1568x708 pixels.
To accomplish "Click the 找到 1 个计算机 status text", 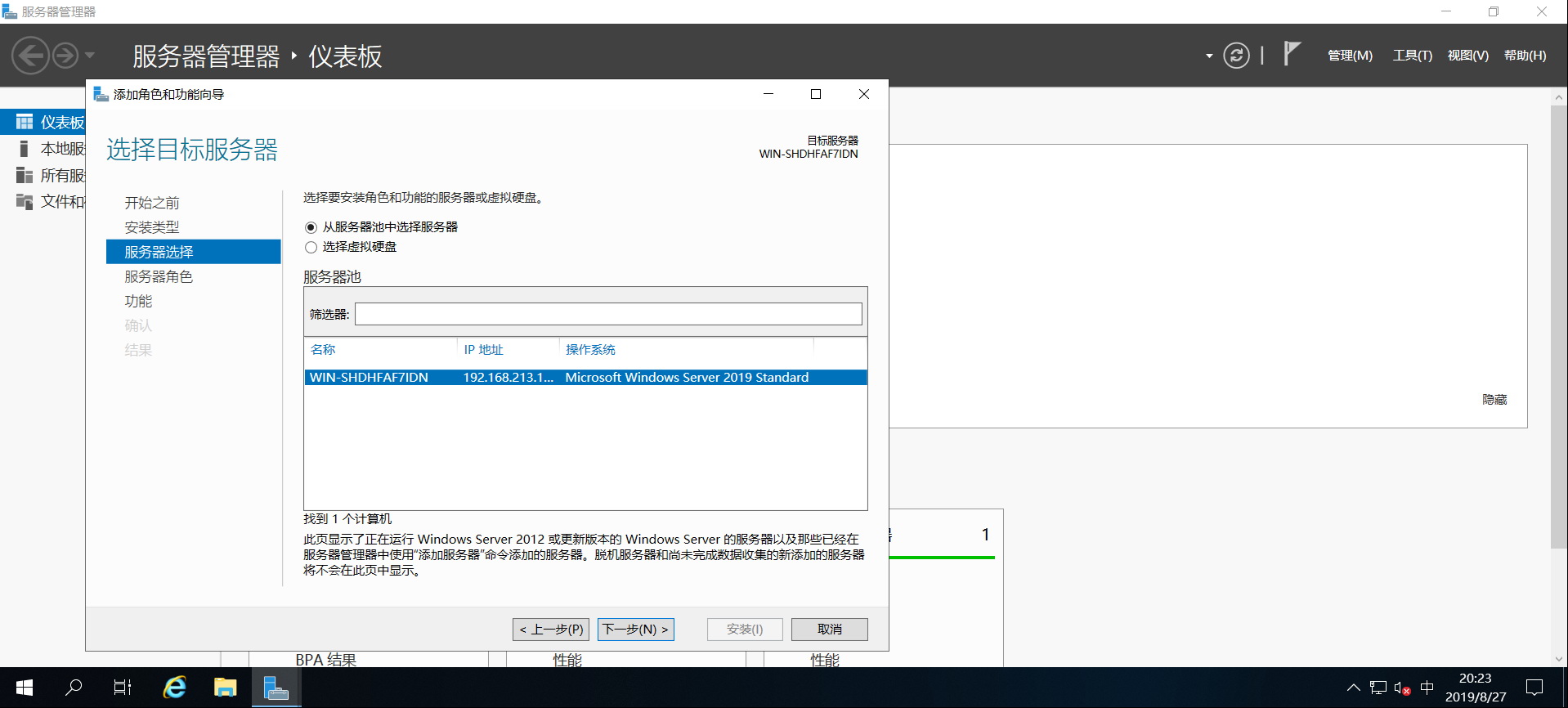I will click(x=347, y=518).
